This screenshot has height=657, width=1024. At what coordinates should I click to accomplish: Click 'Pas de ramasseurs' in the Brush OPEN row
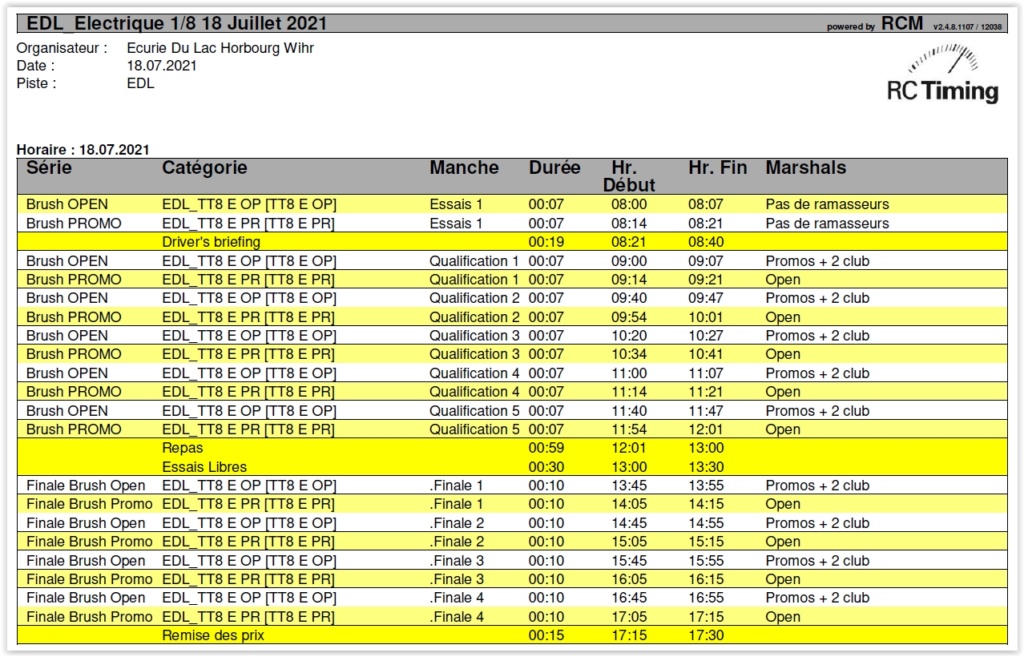click(827, 204)
